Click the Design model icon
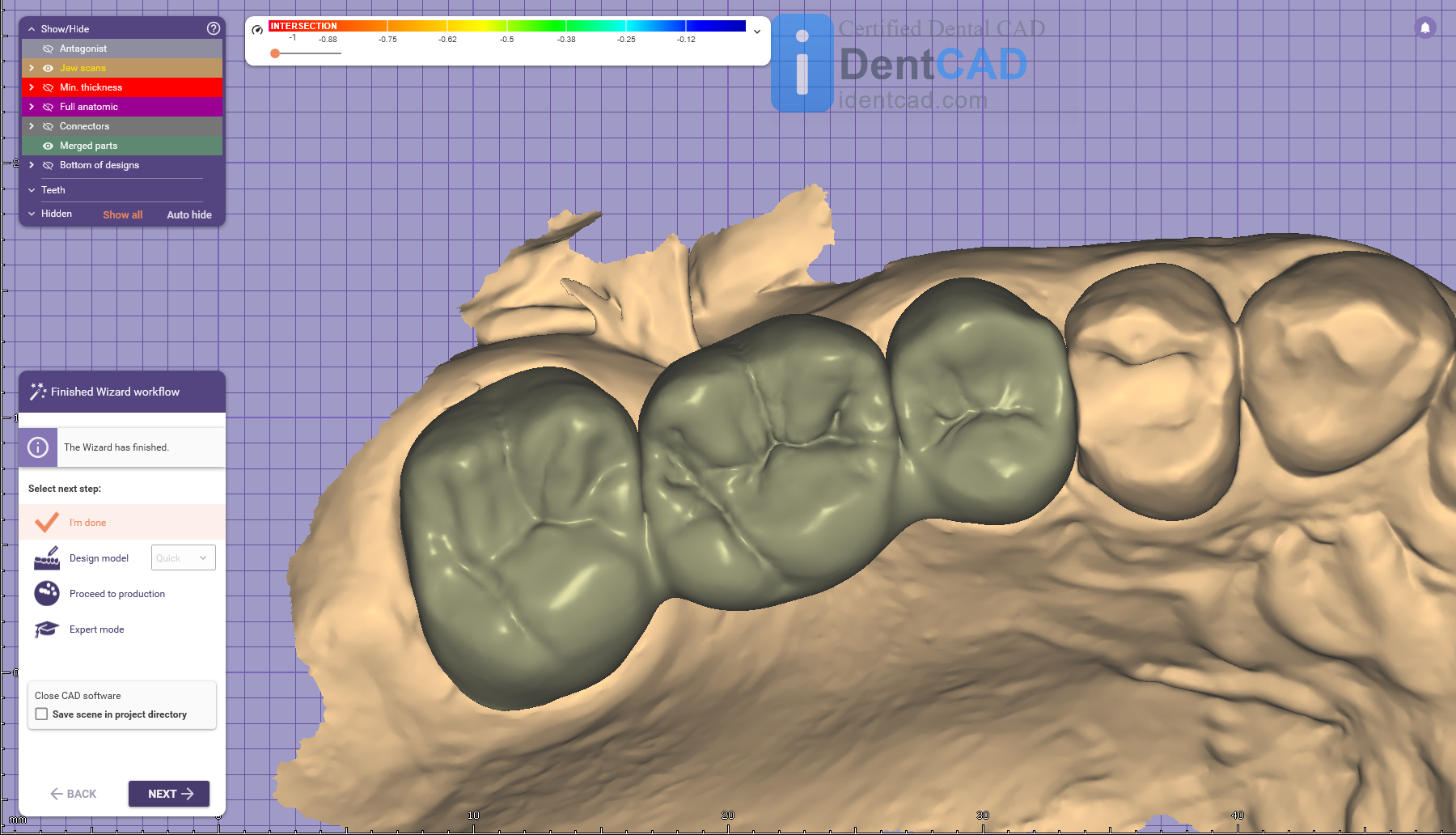The image size is (1456, 835). tap(47, 558)
